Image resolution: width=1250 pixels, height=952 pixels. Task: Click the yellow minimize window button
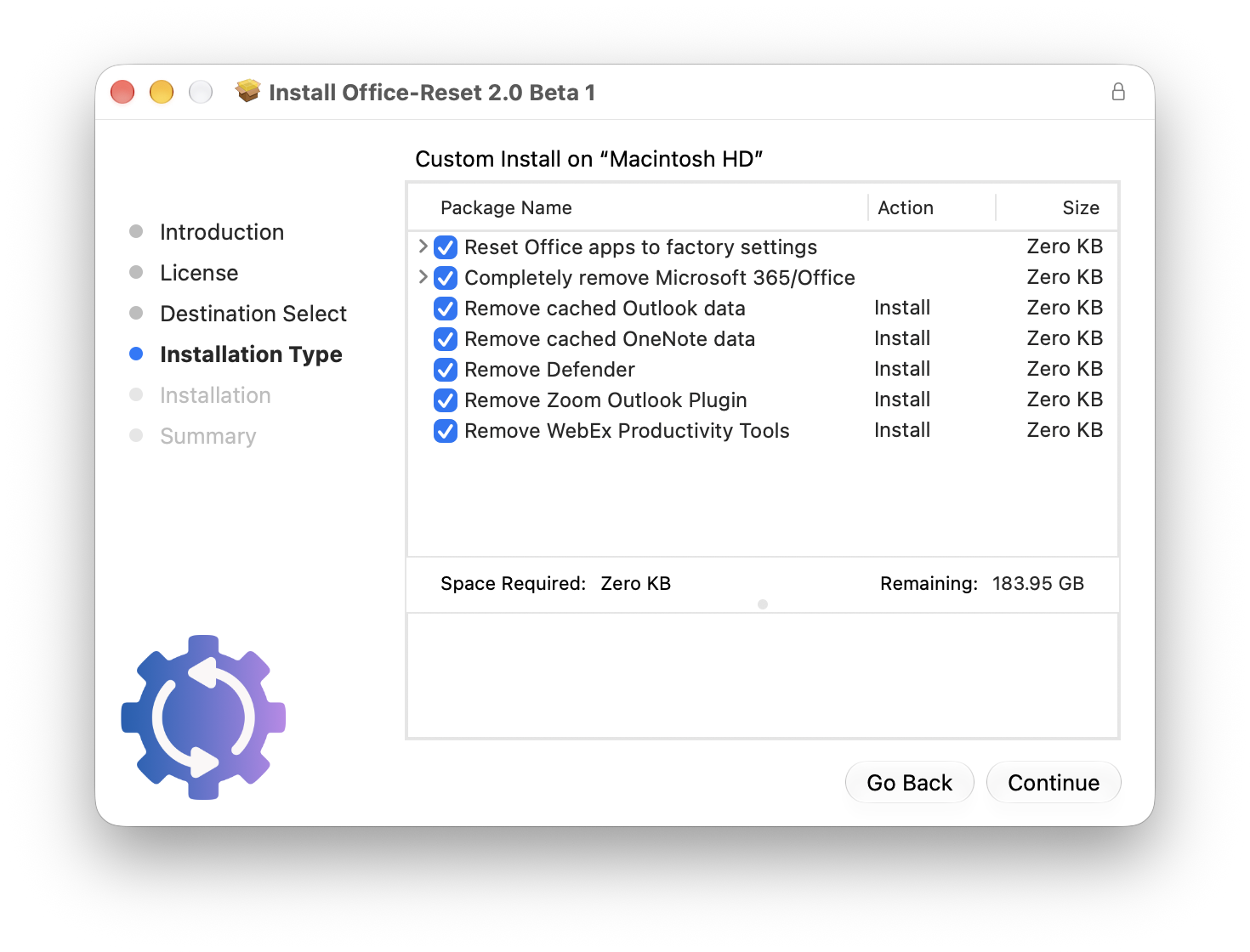point(162,92)
